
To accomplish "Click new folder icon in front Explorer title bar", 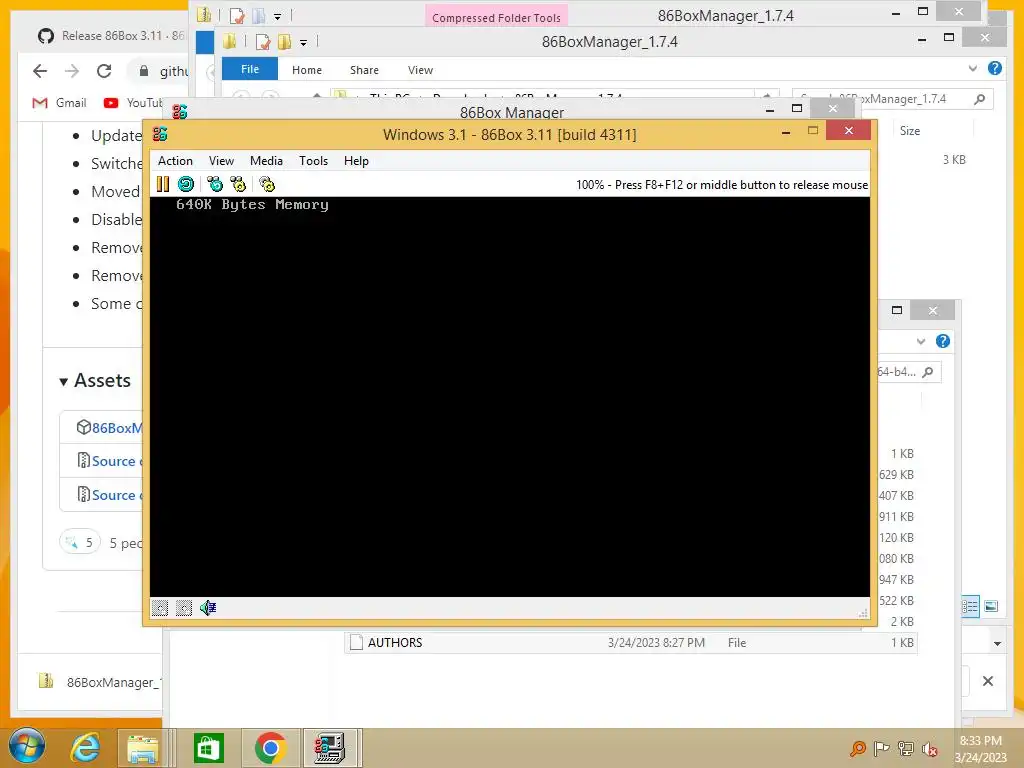I will coord(285,42).
